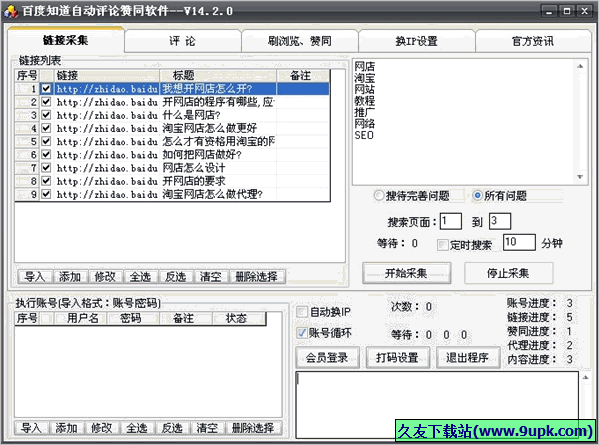
Task: Click 全选 under the link list
Action: 140,277
